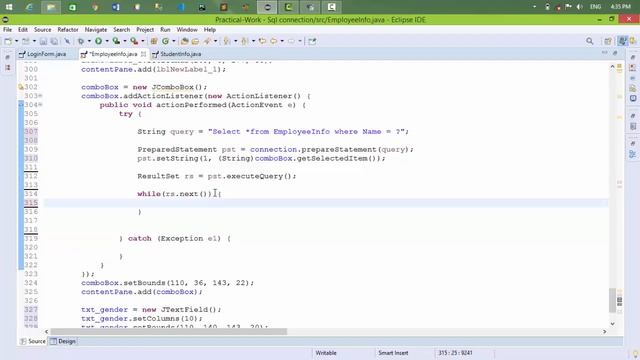Image resolution: width=640 pixels, height=360 pixels.
Task: Run the program with green Run icon
Action: (x=98, y=41)
